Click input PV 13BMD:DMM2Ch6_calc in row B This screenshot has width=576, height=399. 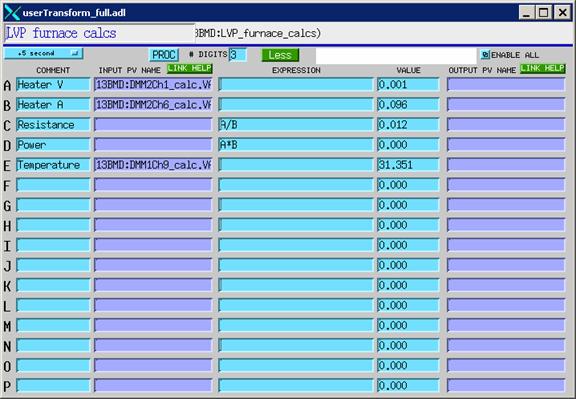tap(153, 105)
